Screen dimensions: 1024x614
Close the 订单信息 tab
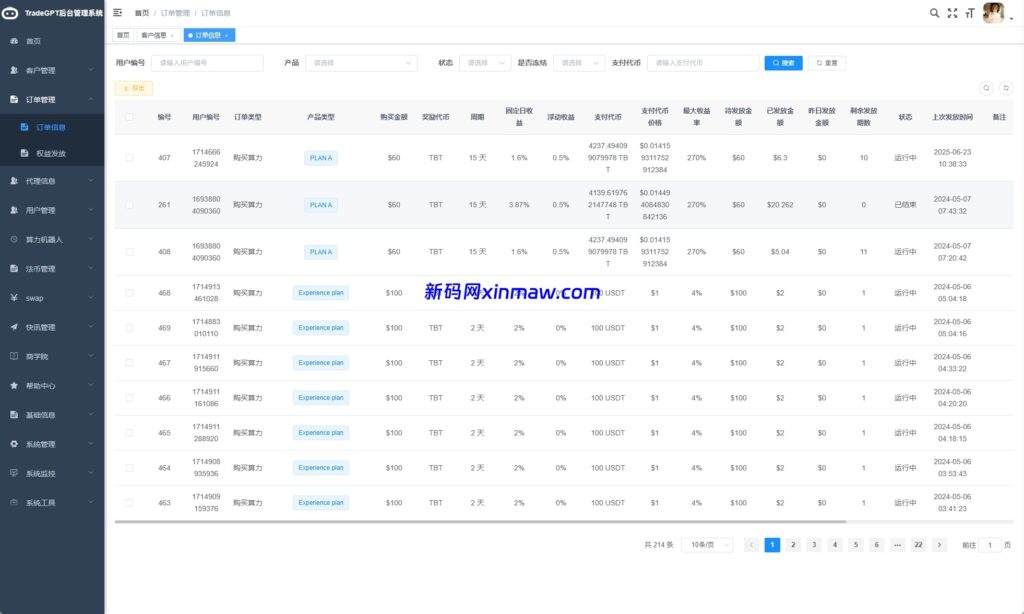(x=227, y=35)
